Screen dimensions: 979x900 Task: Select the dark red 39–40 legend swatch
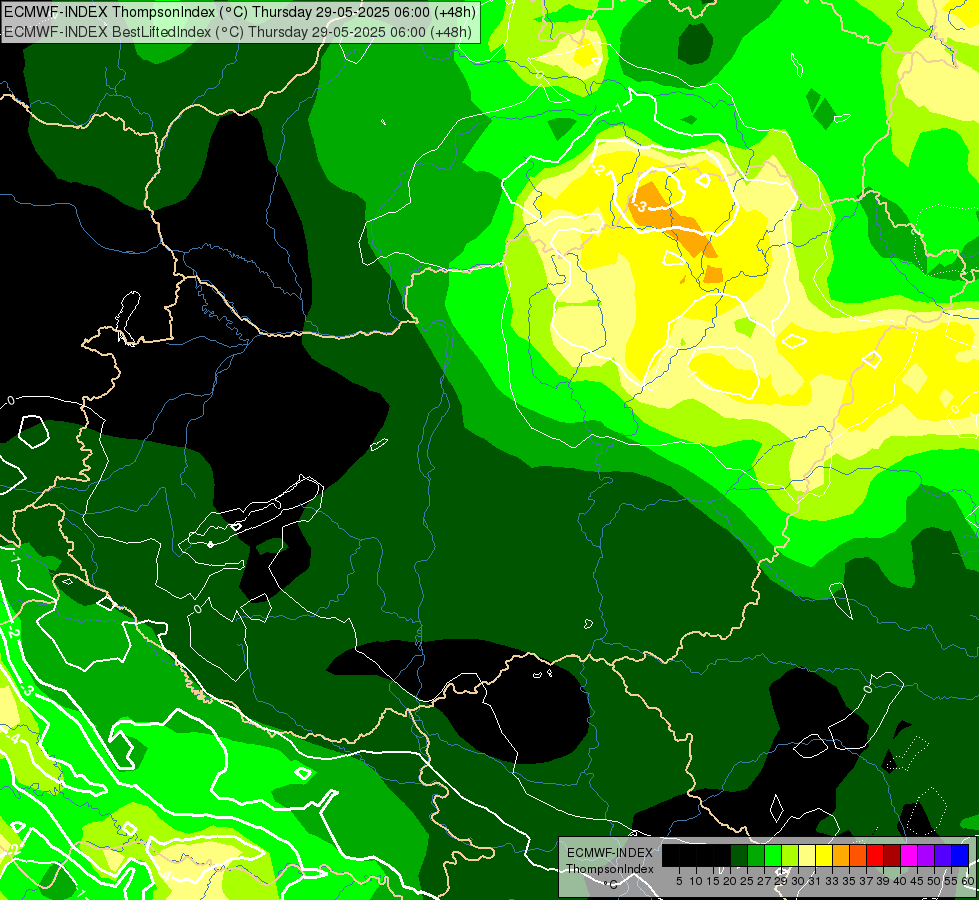[x=892, y=855]
